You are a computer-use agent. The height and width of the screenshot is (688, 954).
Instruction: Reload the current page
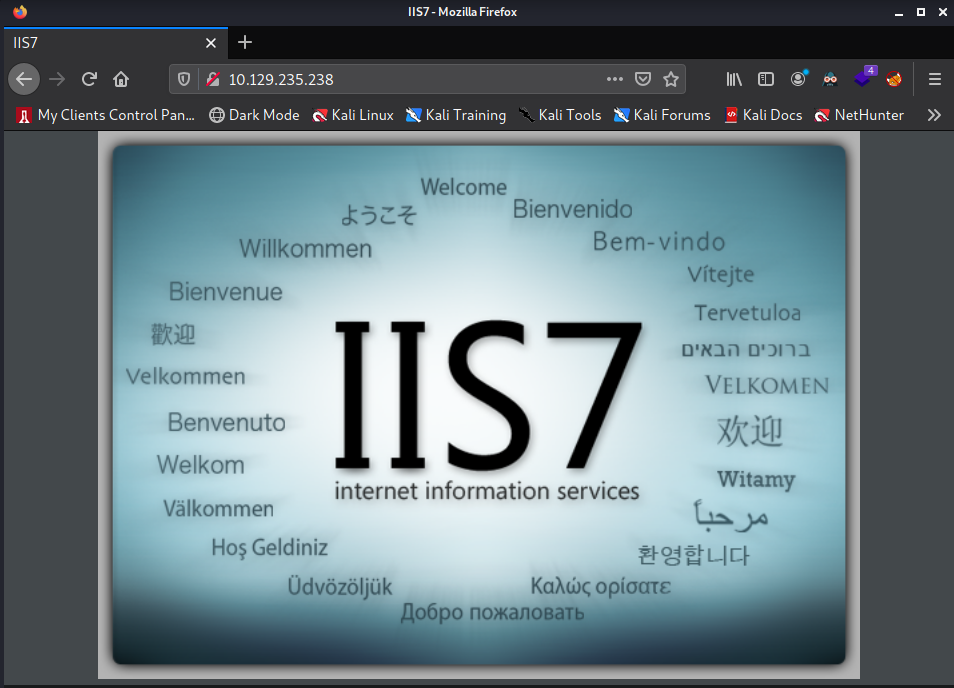[89, 79]
